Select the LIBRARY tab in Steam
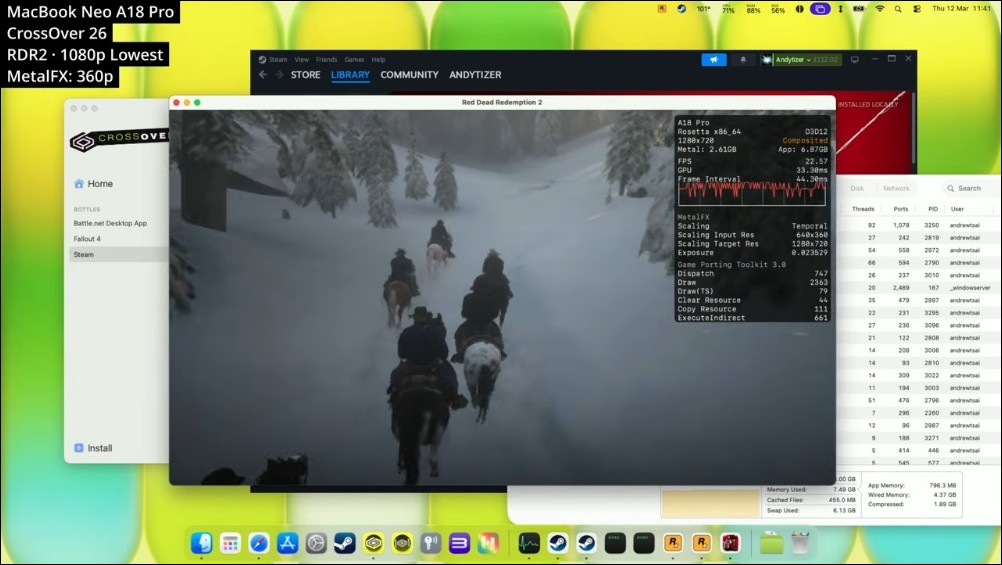This screenshot has height=565, width=1002. (x=350, y=75)
